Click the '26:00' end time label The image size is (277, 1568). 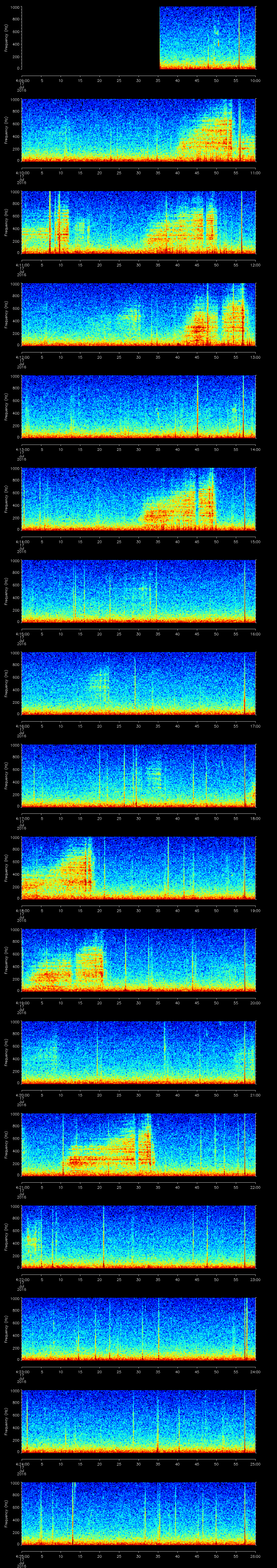pyautogui.click(x=255, y=1556)
